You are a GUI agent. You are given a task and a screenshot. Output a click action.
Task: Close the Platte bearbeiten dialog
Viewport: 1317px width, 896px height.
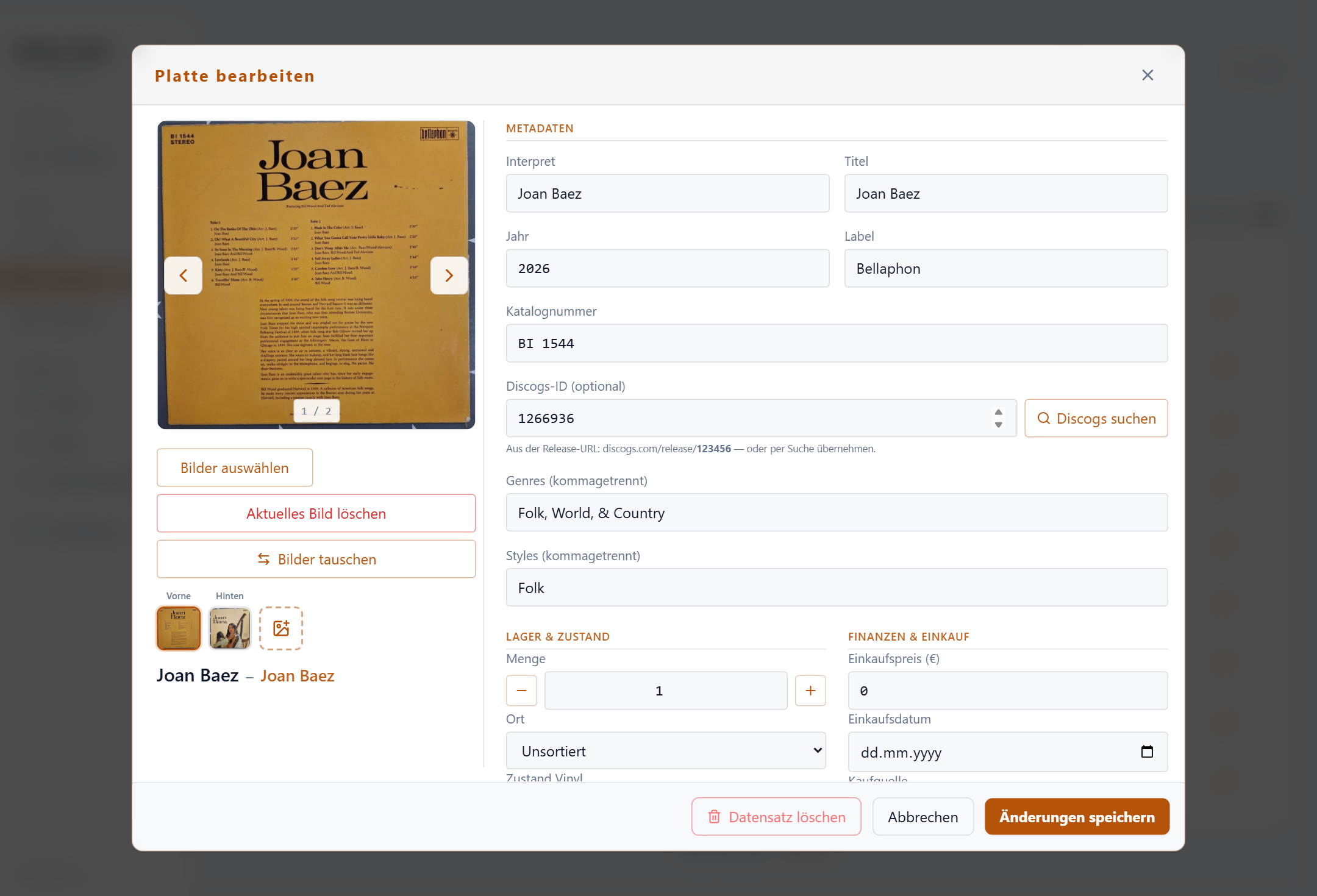(x=1147, y=75)
